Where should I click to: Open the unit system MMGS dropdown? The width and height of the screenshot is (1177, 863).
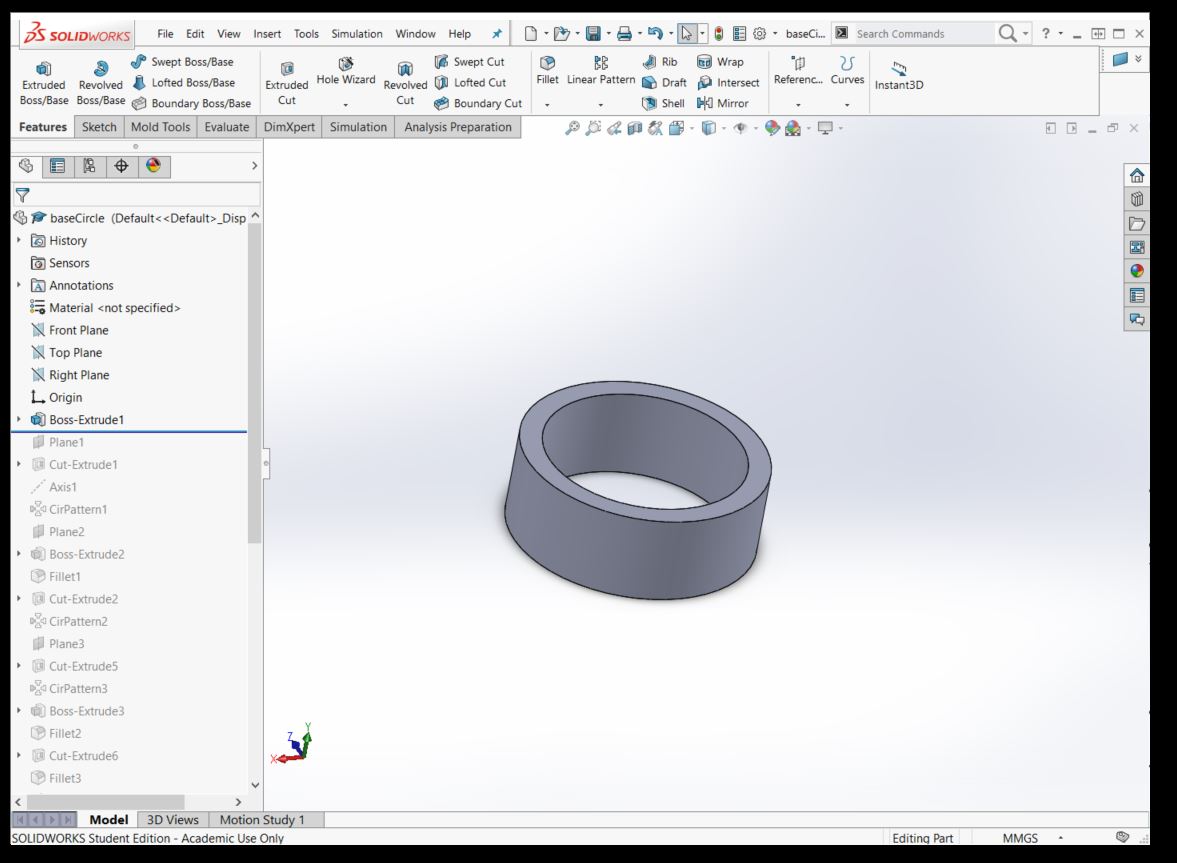click(x=1061, y=837)
